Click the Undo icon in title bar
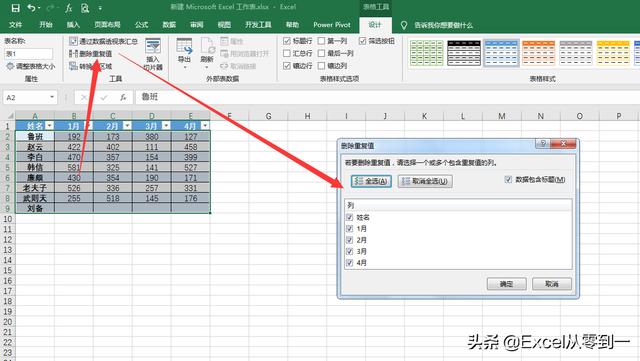Screen dimensions: 640x361 (31, 8)
